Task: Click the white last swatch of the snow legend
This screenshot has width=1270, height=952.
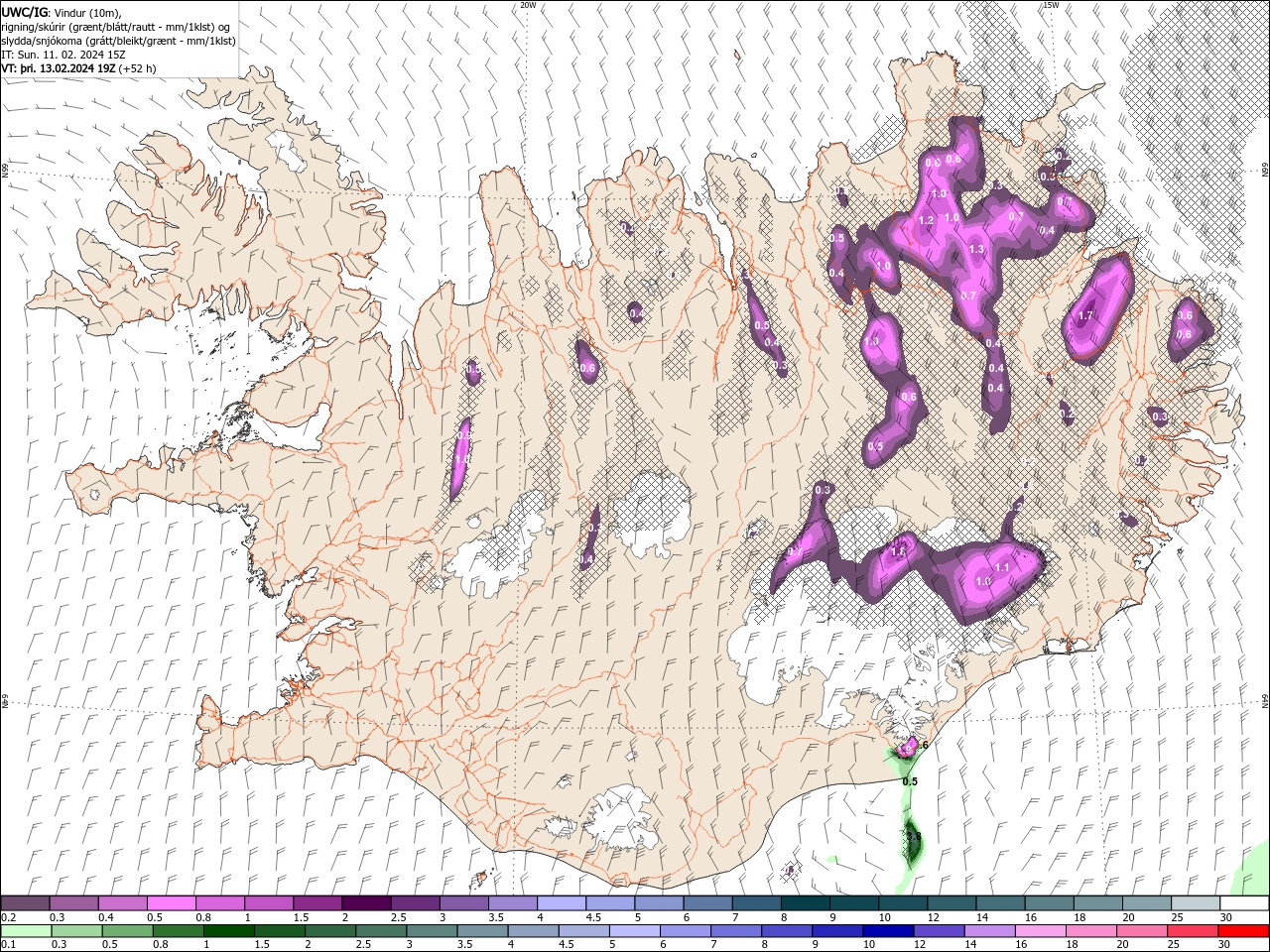Action: (x=1244, y=903)
